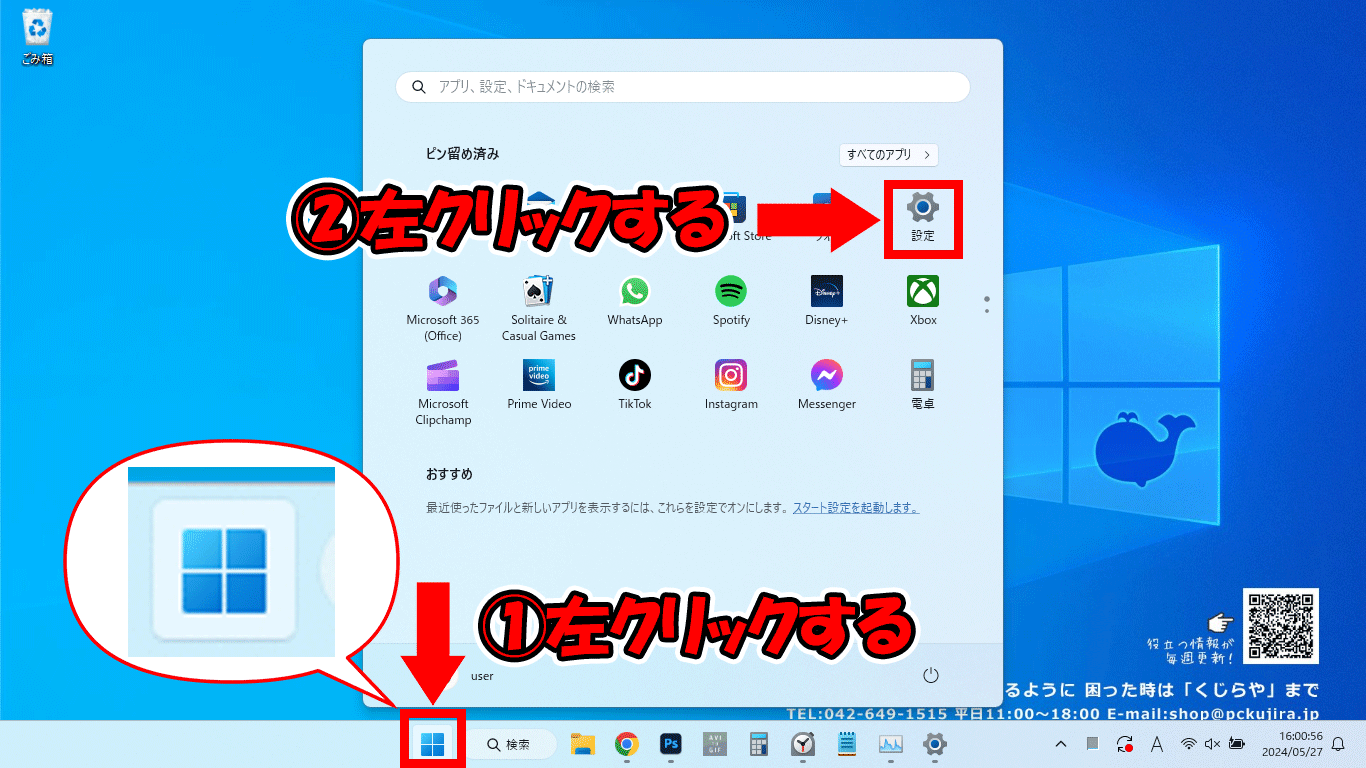Open Google Chrome from the taskbar
This screenshot has height=768, width=1366.
[x=627, y=744]
